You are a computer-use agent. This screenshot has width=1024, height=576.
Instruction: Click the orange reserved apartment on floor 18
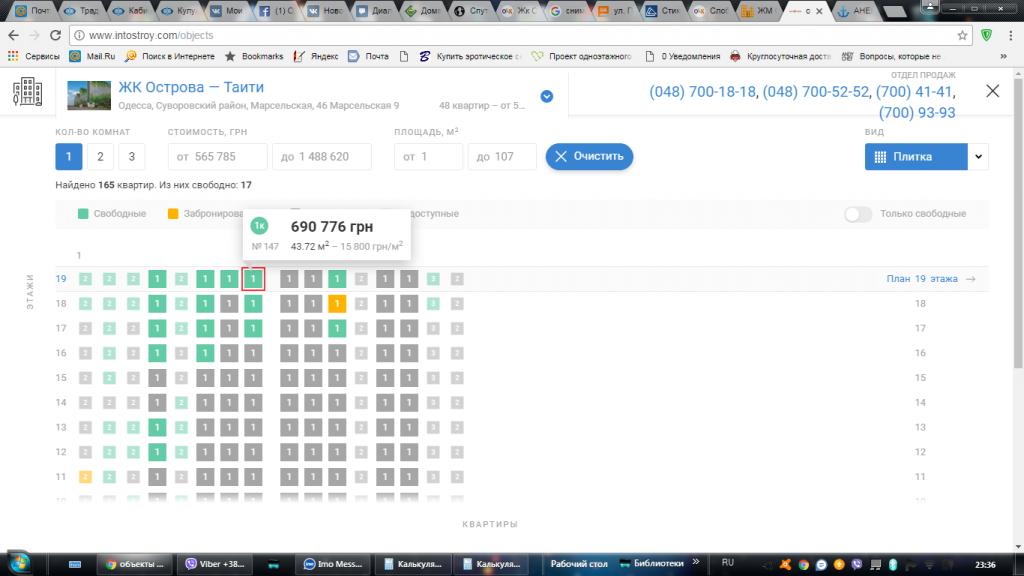(337, 303)
